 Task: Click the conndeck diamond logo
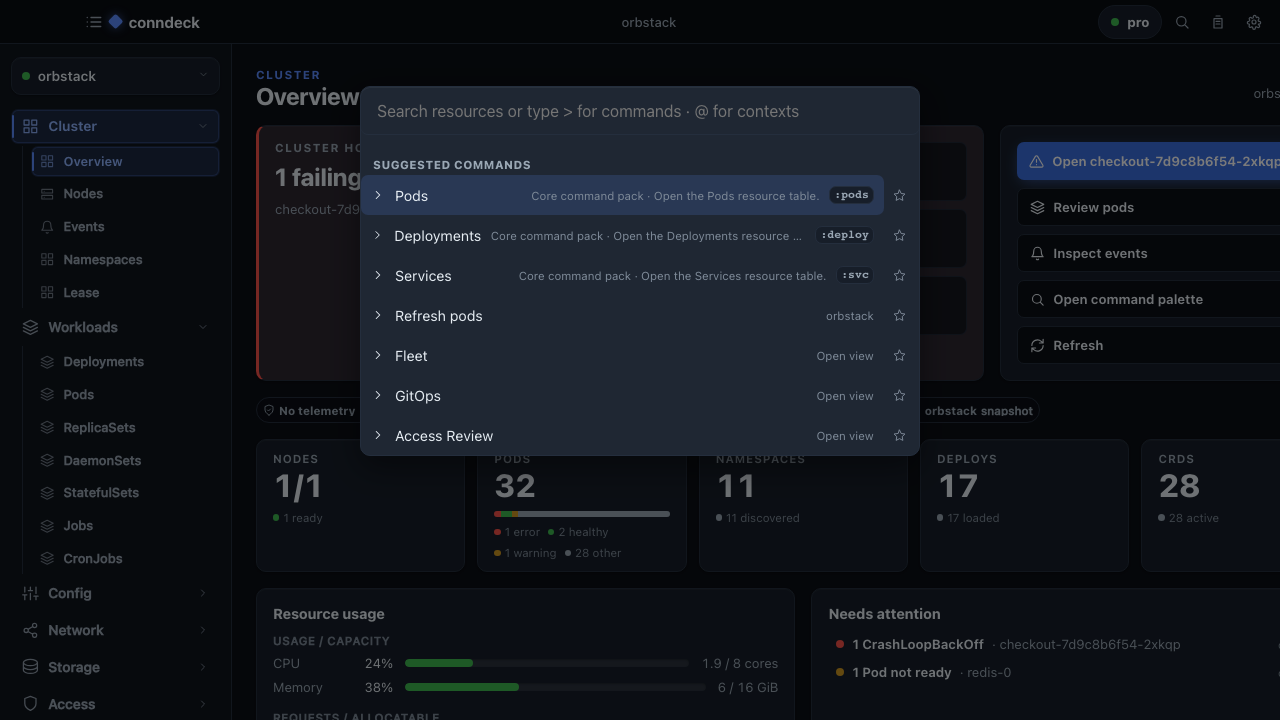[116, 22]
